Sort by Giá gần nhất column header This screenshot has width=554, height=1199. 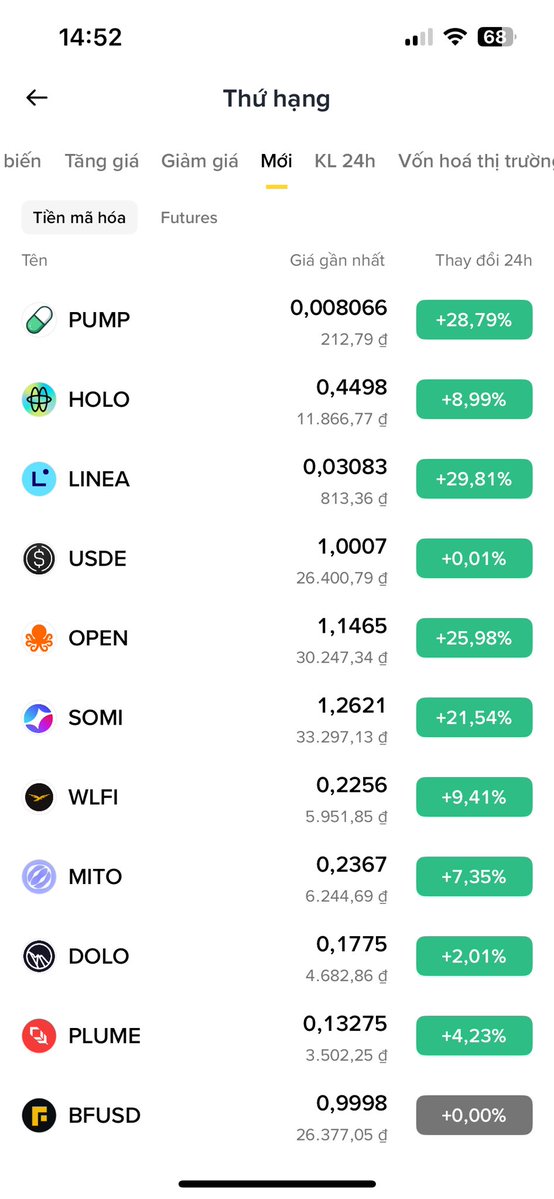pyautogui.click(x=337, y=261)
